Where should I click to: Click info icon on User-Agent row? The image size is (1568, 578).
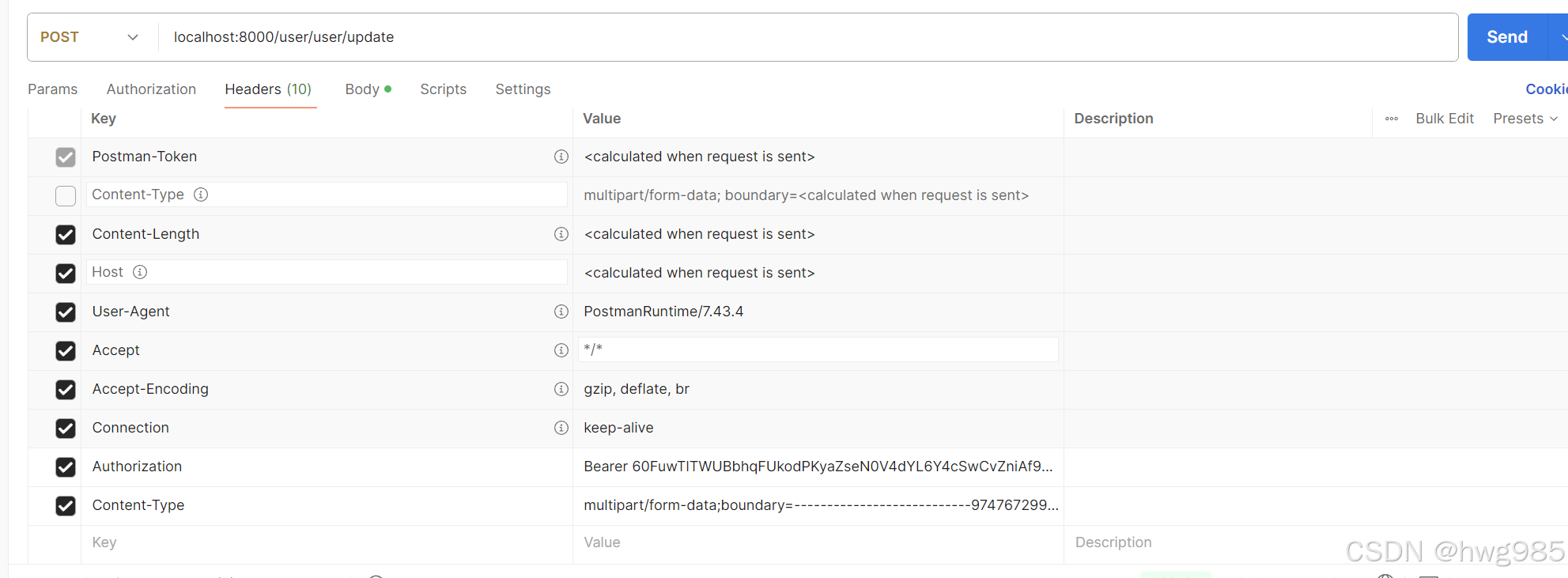click(x=561, y=312)
